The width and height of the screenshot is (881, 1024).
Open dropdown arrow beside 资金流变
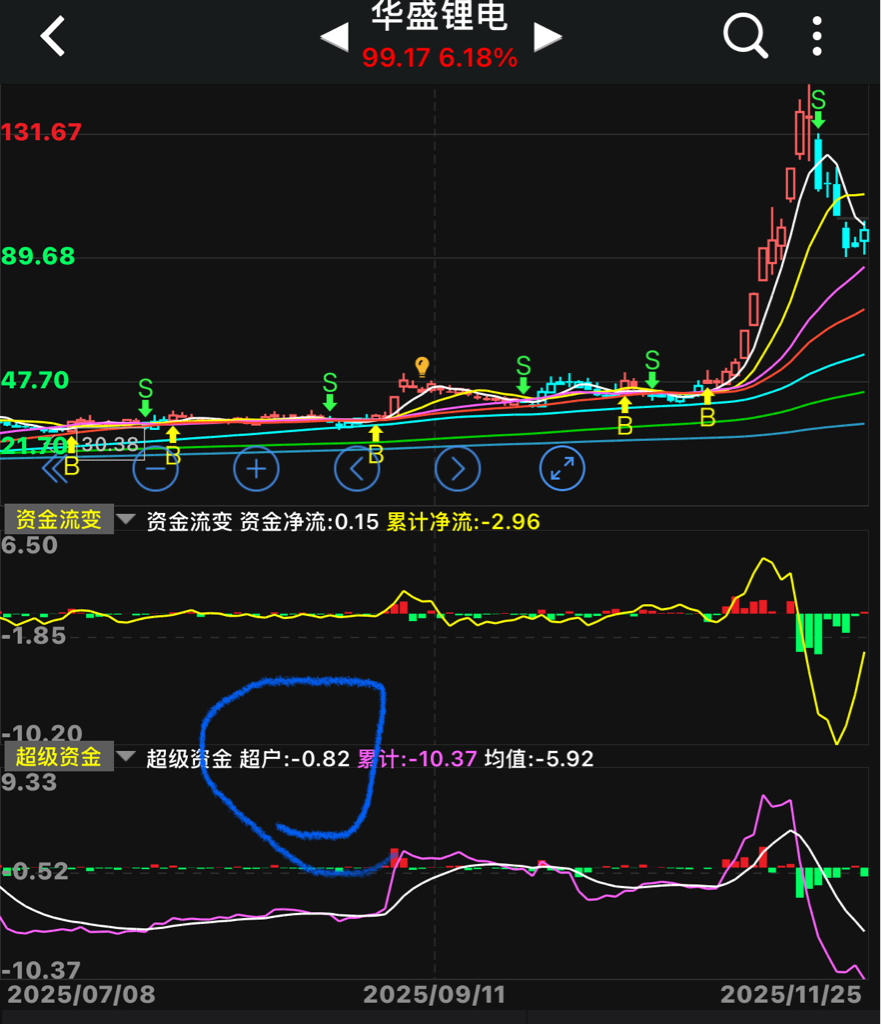[125, 520]
